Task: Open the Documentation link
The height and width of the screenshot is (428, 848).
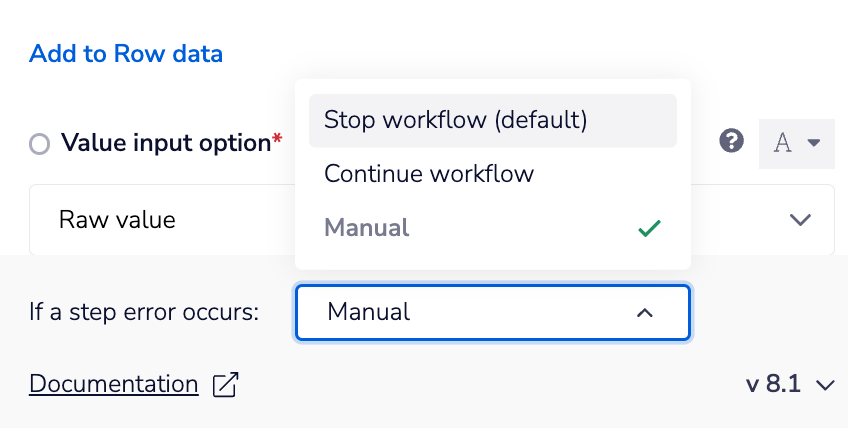Action: 114,384
